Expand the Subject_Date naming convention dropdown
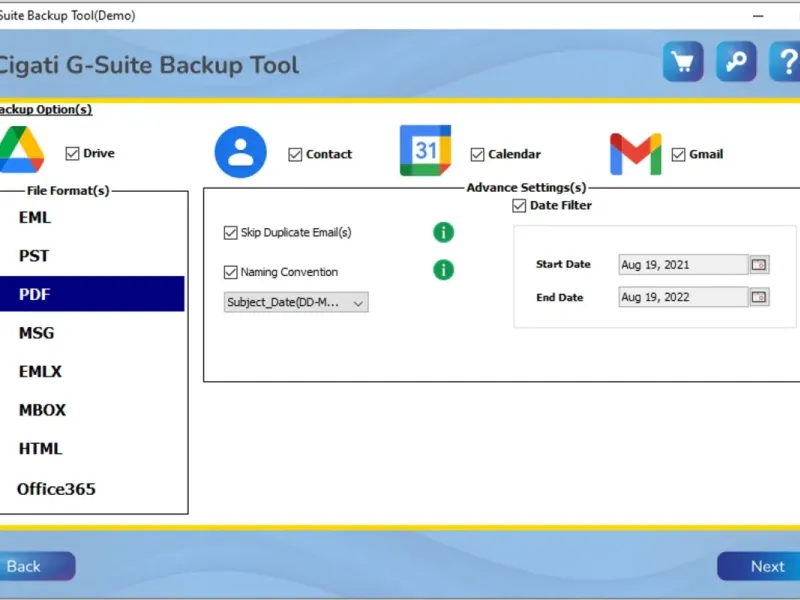This screenshot has width=800, height=600. tap(296, 302)
